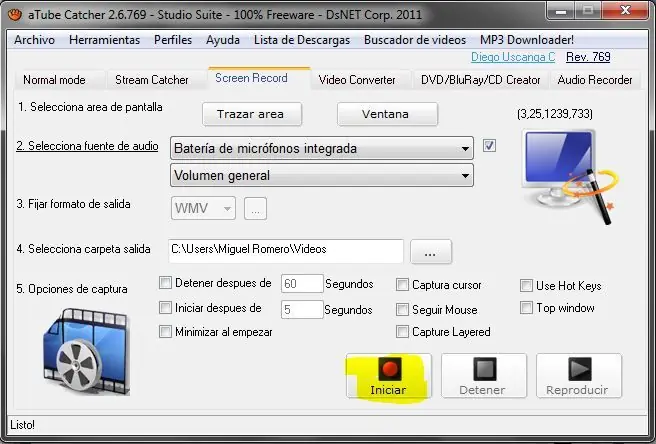Click the Iniciar button with red dot
The width and height of the screenshot is (656, 444).
388,375
